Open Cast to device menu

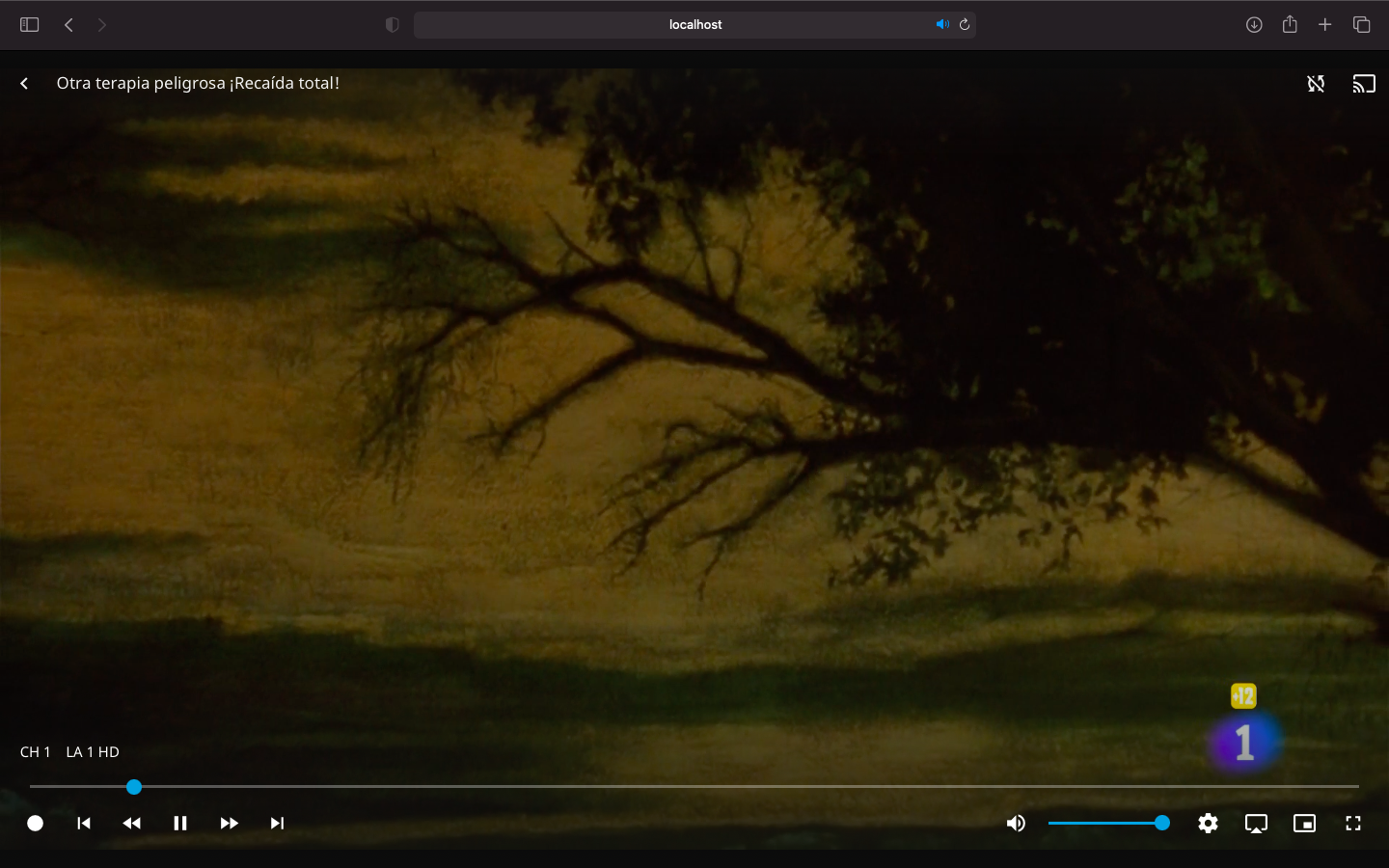pos(1364,83)
